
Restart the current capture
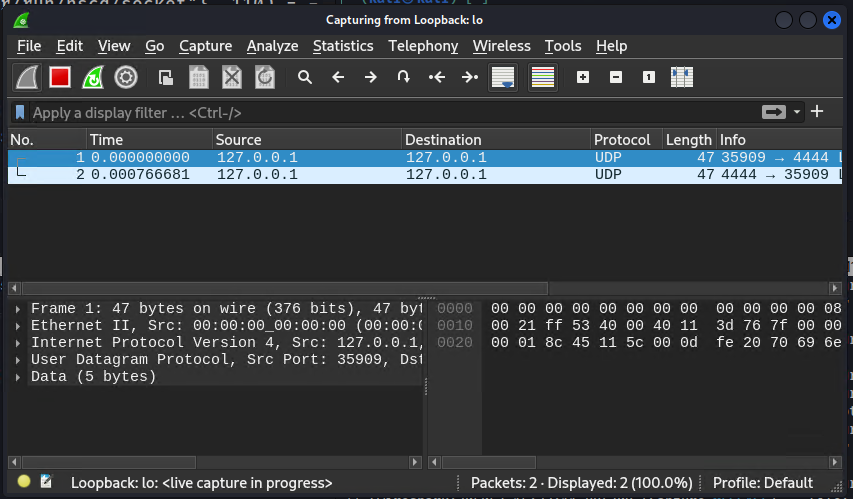[x=93, y=77]
